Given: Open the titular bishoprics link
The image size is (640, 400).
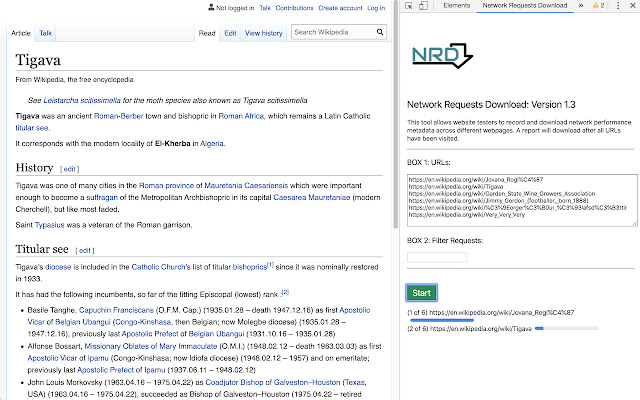Looking at the screenshot, I should coord(240,267).
